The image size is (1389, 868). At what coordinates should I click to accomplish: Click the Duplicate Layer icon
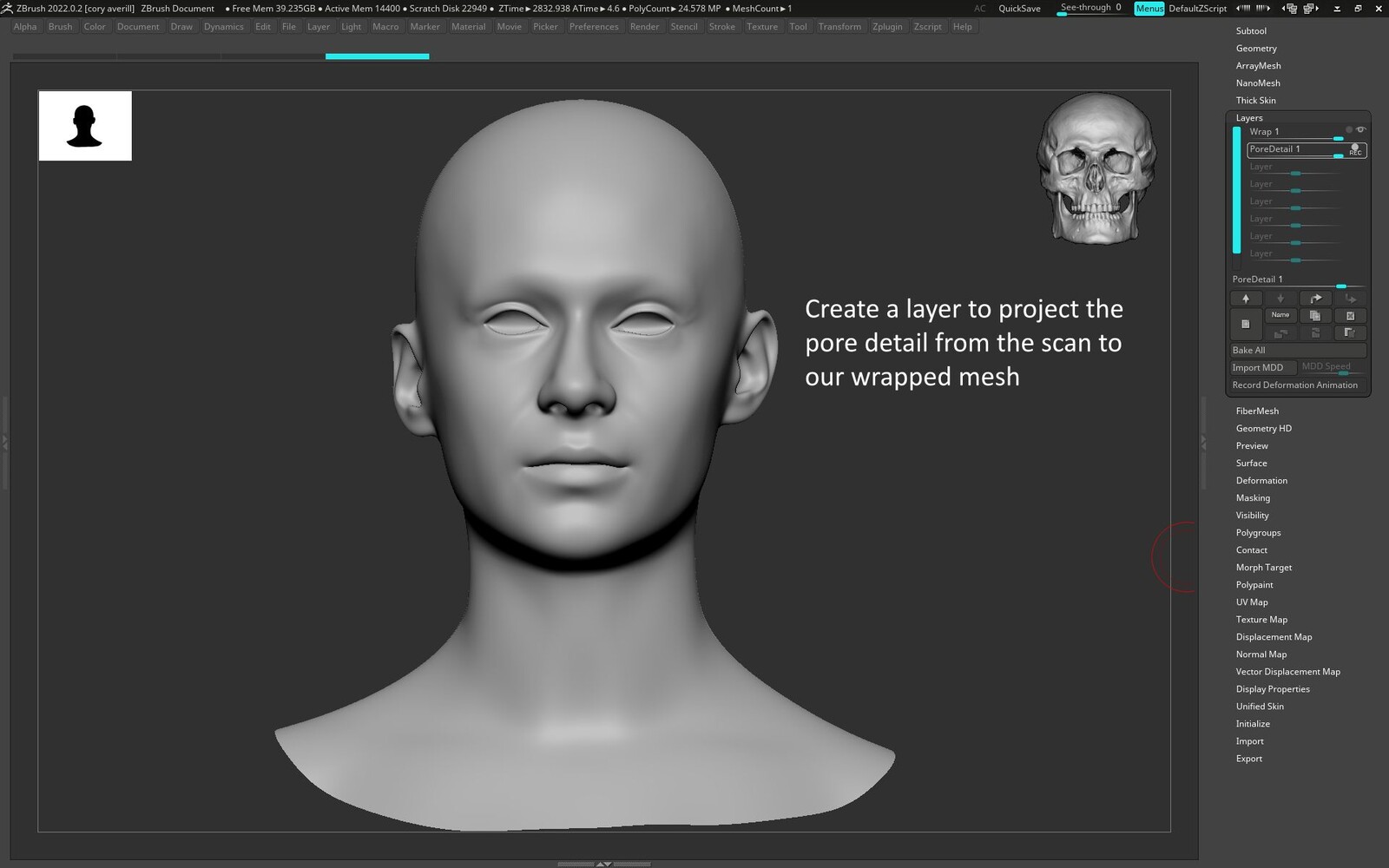point(1315,316)
